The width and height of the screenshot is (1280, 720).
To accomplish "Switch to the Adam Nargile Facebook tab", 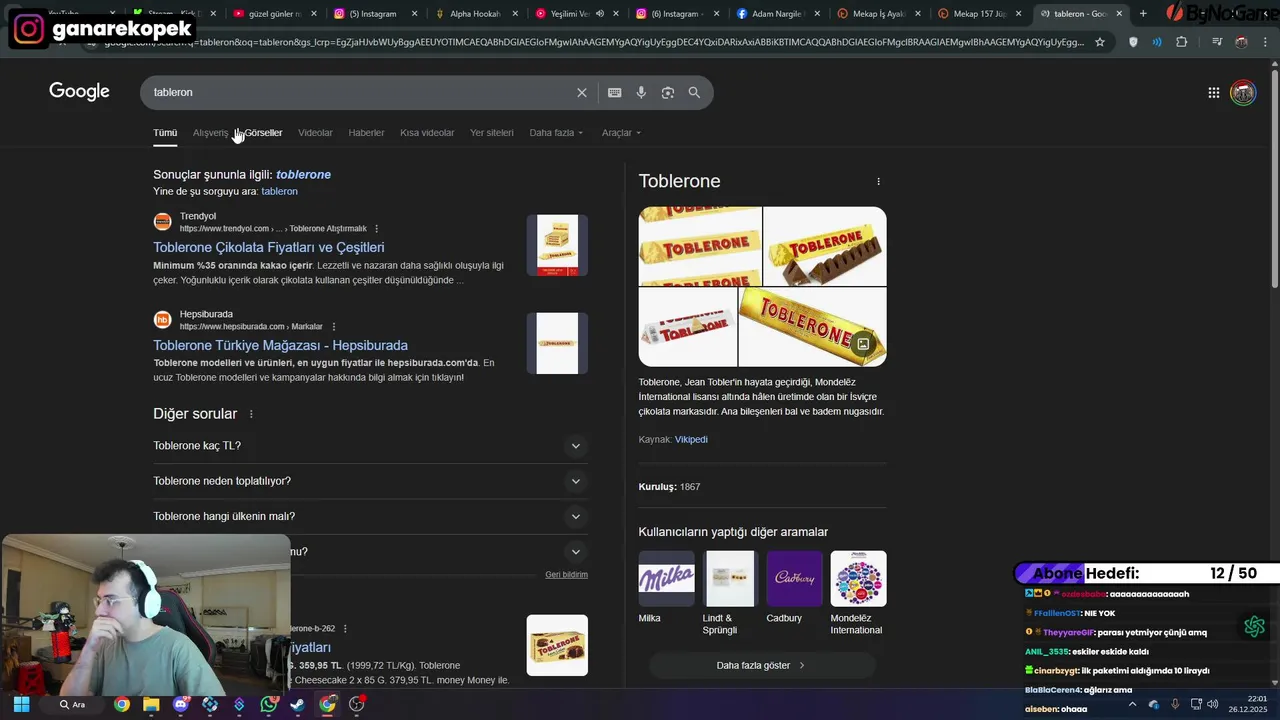I will [x=778, y=14].
